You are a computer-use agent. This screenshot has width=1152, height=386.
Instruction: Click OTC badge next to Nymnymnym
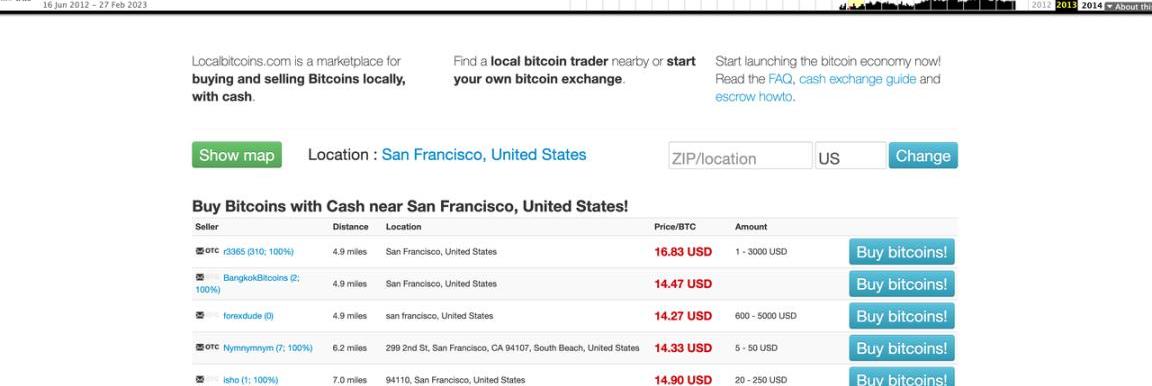(212, 348)
